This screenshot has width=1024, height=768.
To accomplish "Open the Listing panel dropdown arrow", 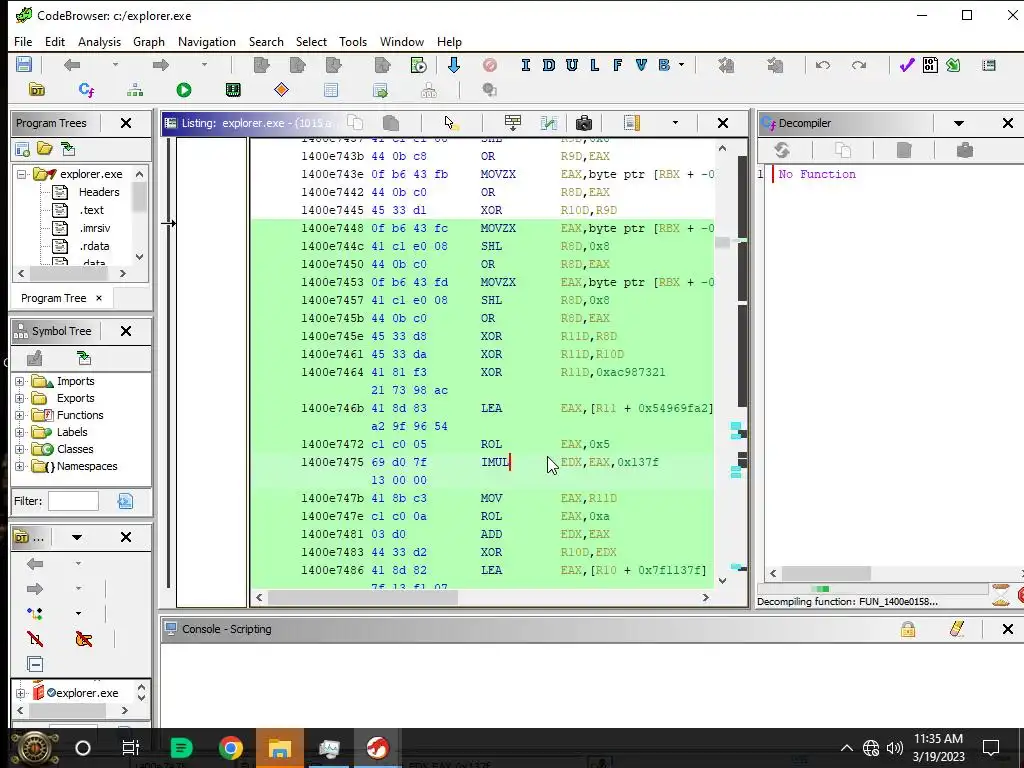I will click(x=675, y=123).
